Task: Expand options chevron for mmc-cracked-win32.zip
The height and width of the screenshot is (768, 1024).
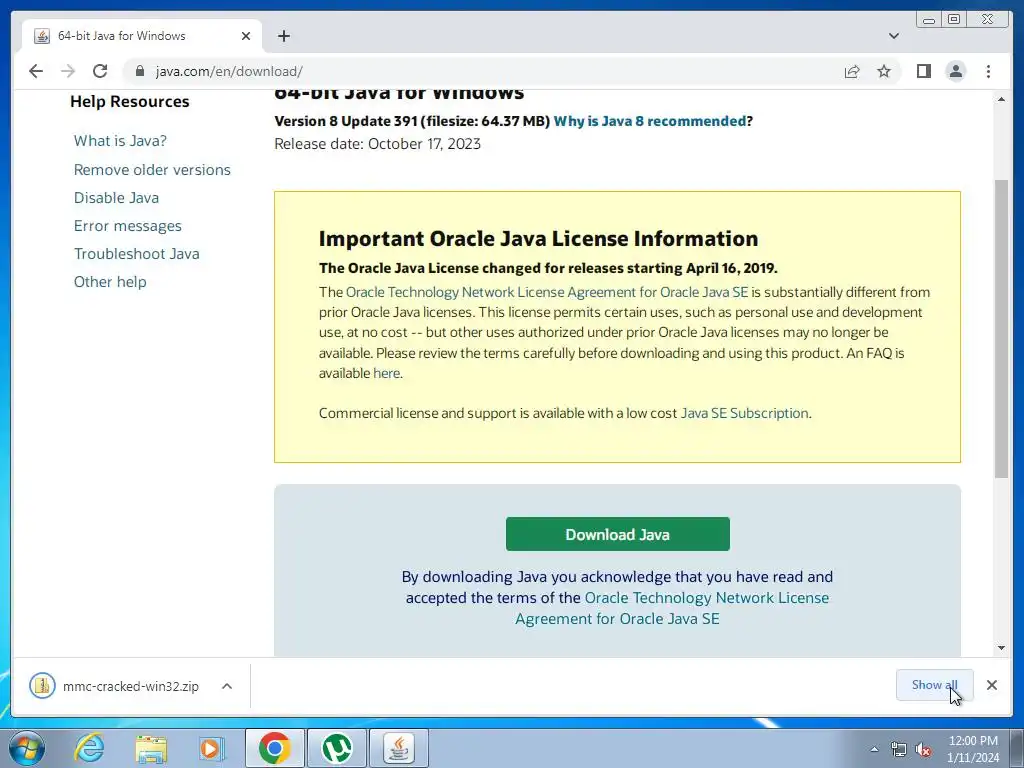Action: click(227, 686)
